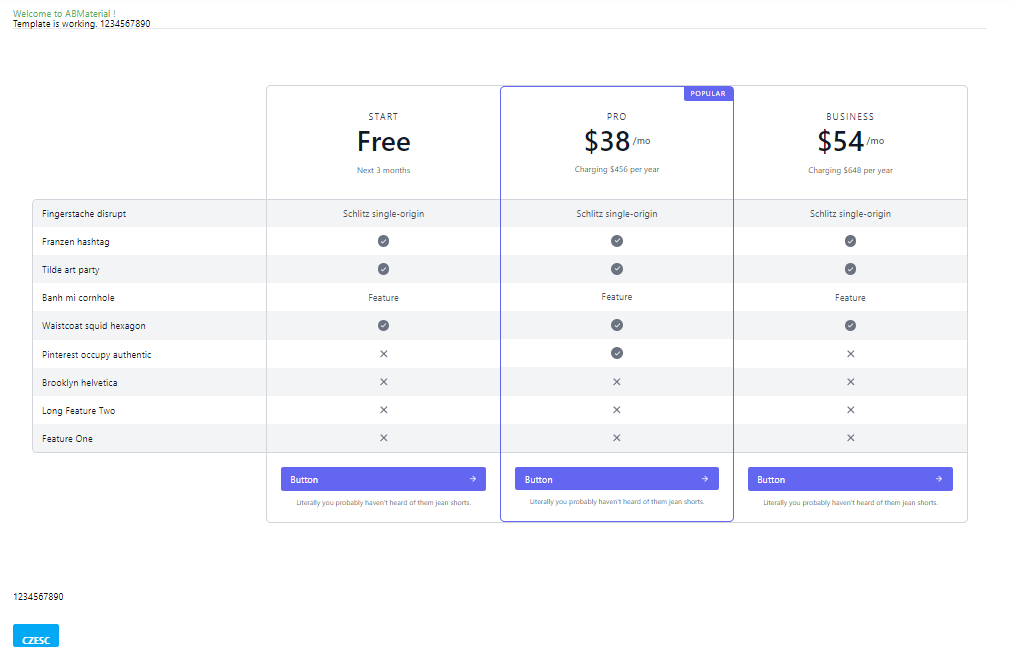Click the Free price heading under Start
The width and height of the screenshot is (1012, 670).
[383, 142]
